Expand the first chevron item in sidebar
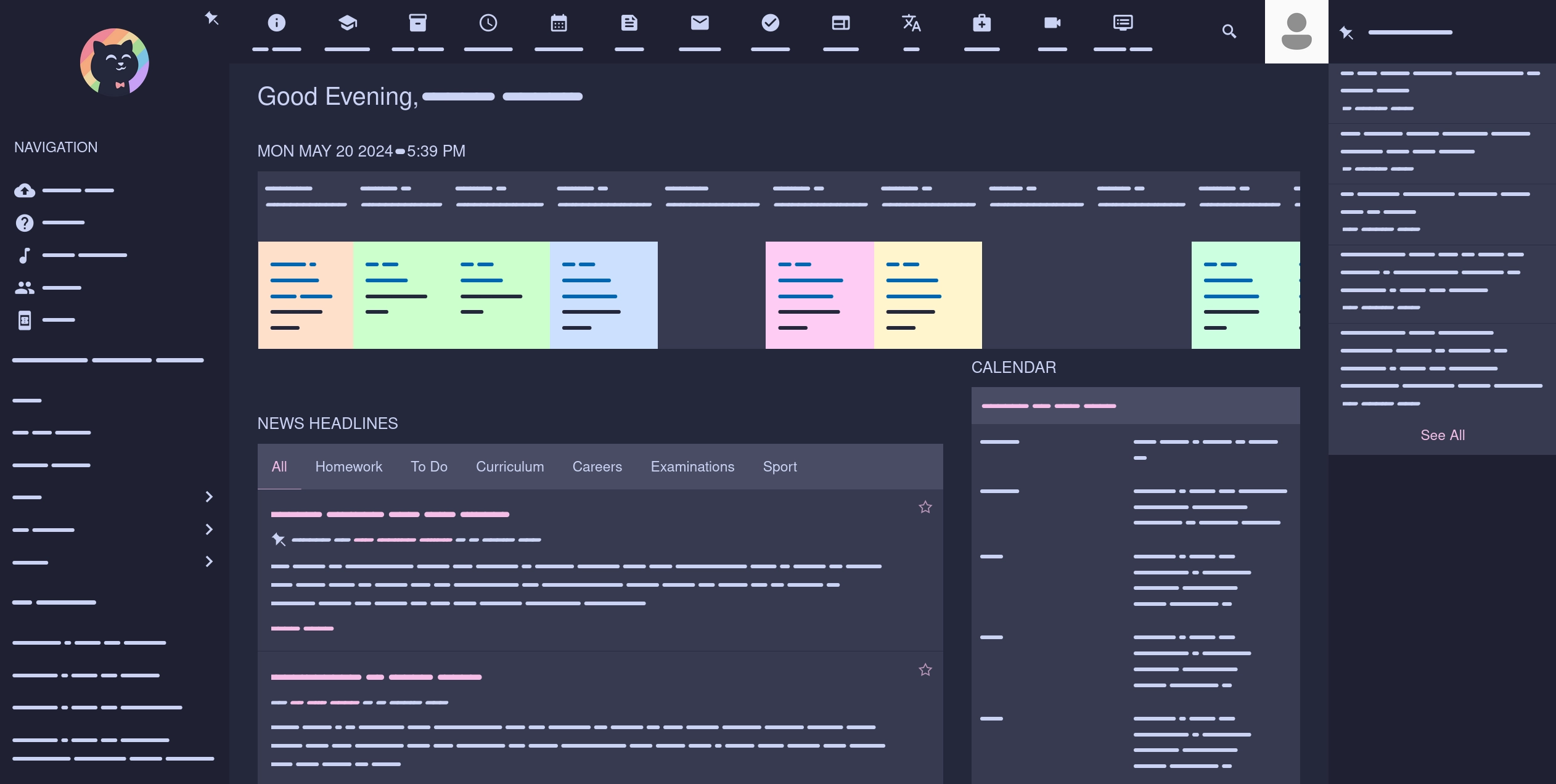 coord(209,497)
